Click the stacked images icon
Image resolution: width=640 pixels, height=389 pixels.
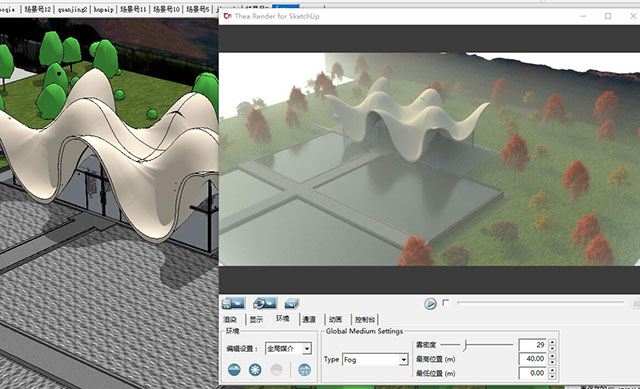tap(291, 303)
